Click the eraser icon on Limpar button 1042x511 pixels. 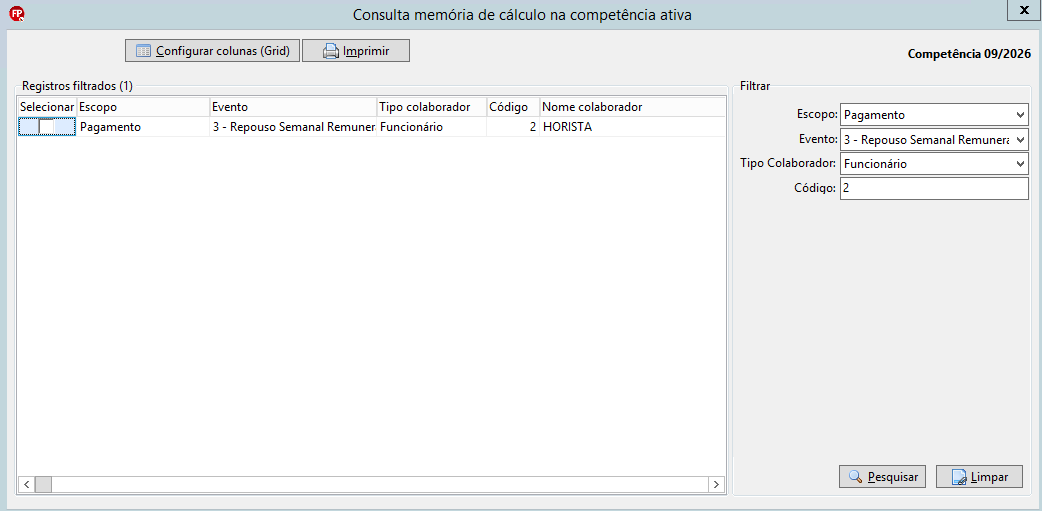point(960,477)
